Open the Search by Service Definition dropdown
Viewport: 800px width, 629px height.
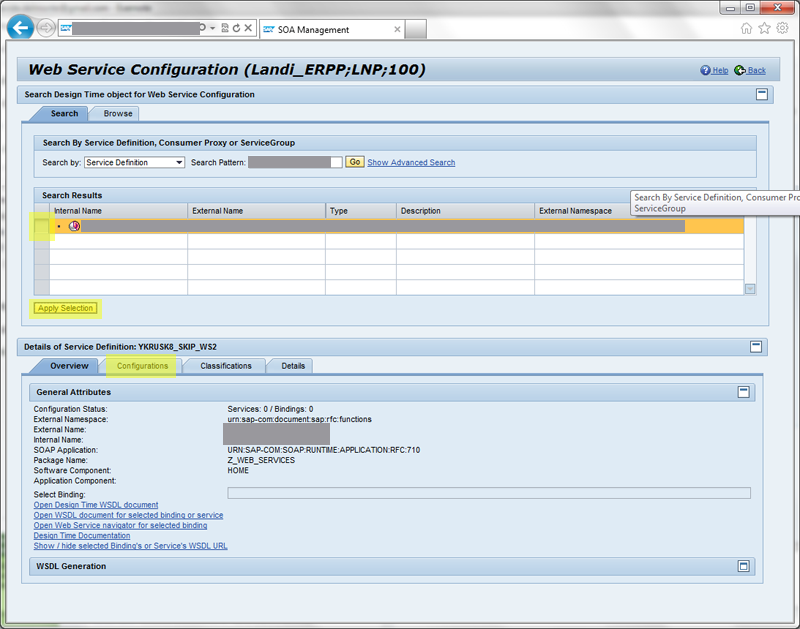click(x=134, y=162)
